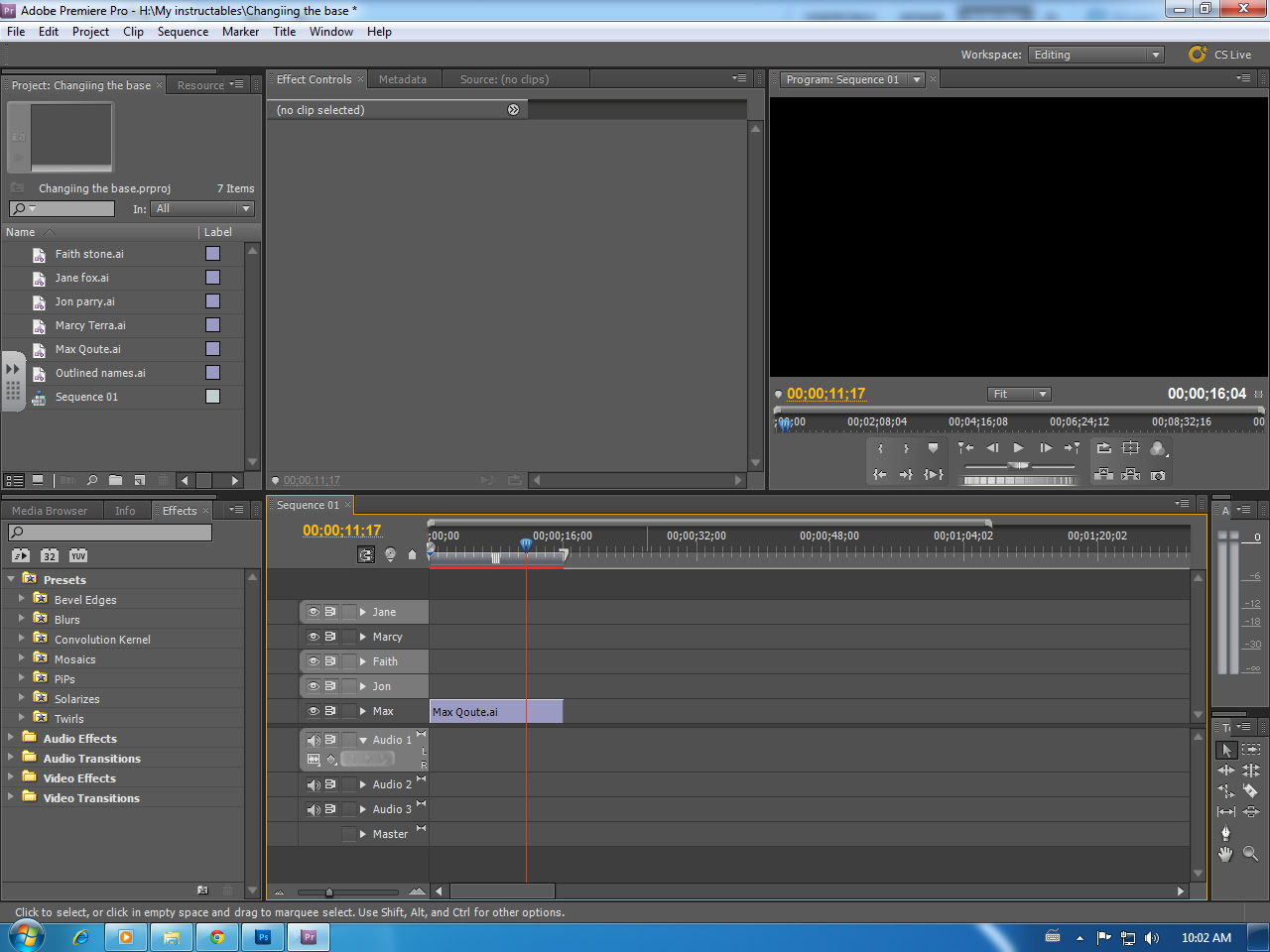Image resolution: width=1270 pixels, height=952 pixels.
Task: Toggle Loop playback in Program monitor
Action: click(x=1104, y=448)
